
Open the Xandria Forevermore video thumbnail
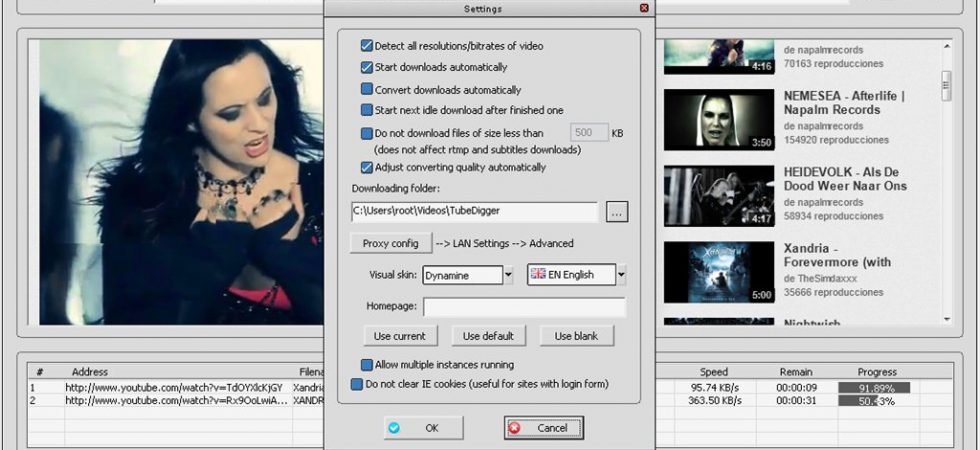719,272
